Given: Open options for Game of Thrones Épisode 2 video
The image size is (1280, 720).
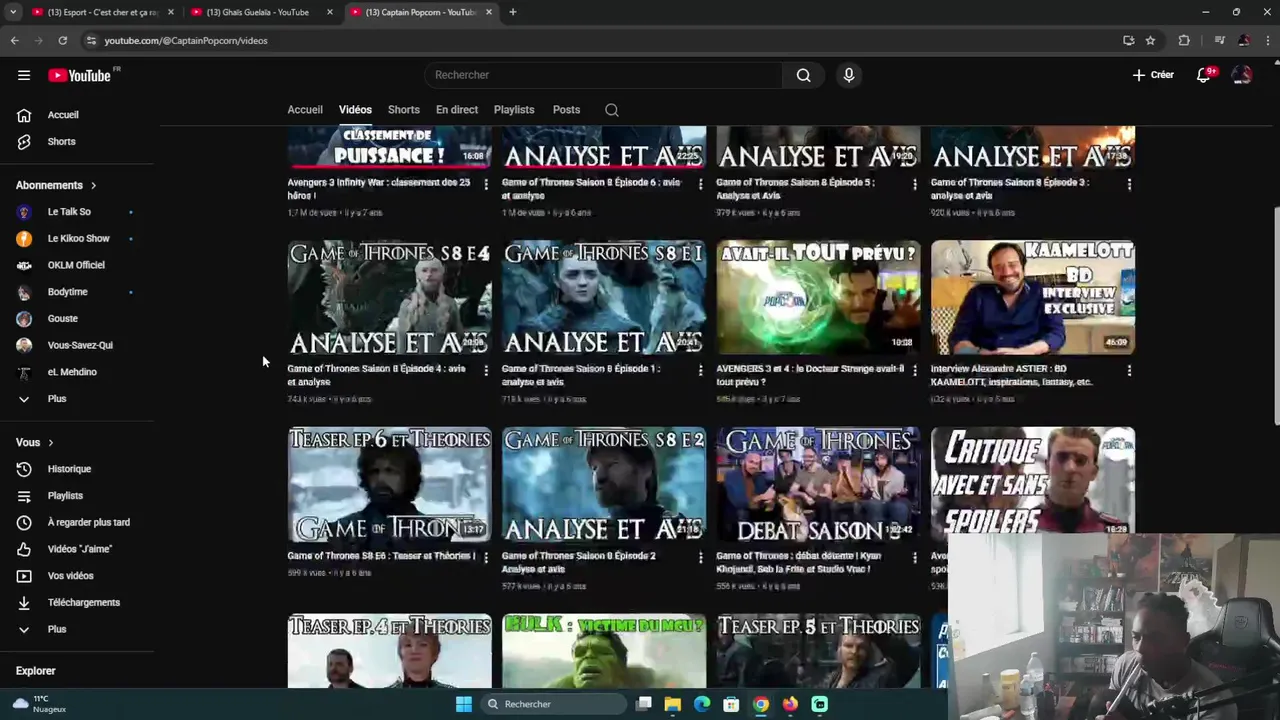Looking at the screenshot, I should 700,557.
